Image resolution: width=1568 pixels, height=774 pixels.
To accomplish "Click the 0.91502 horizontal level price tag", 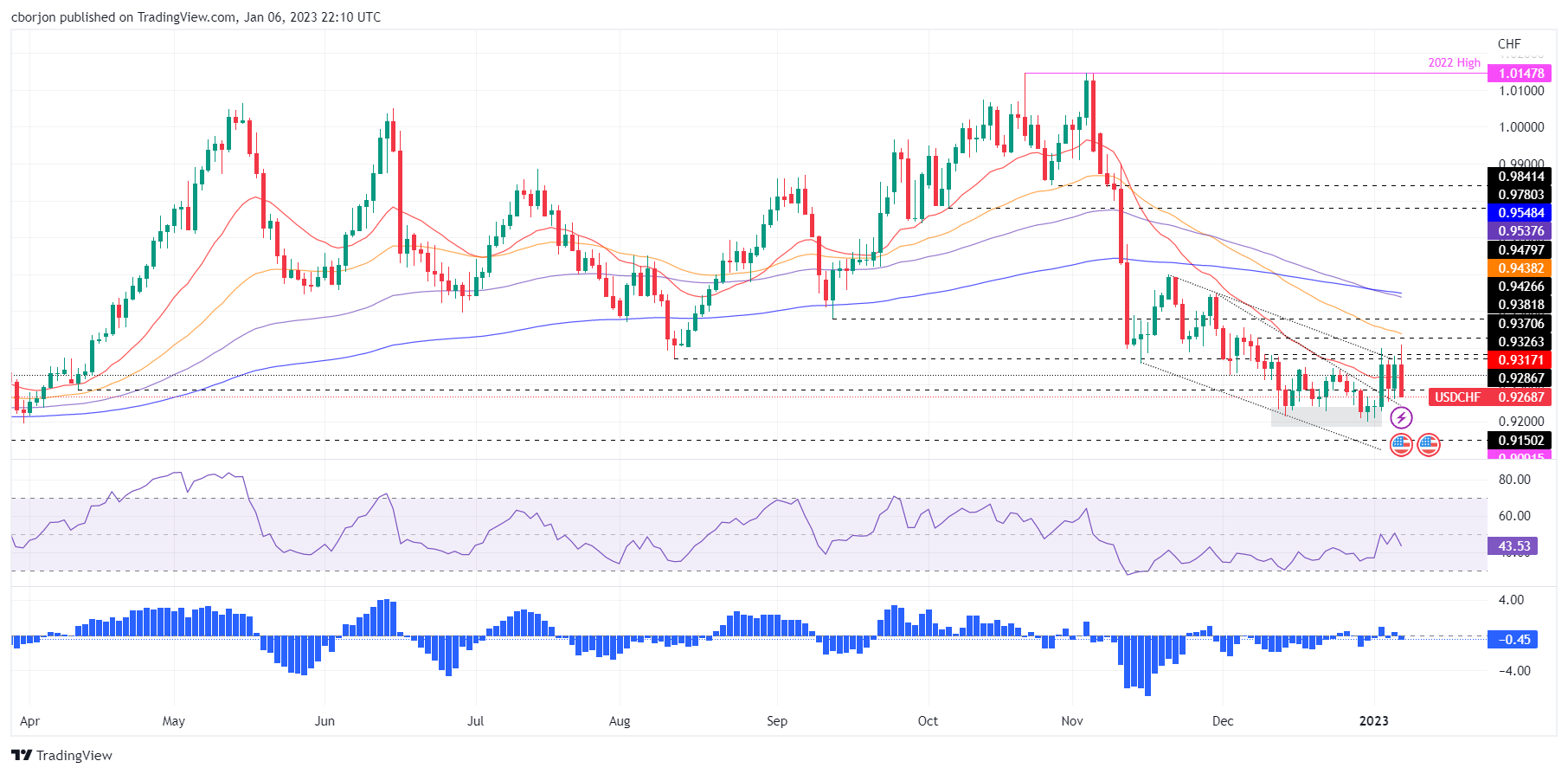I will [1520, 441].
